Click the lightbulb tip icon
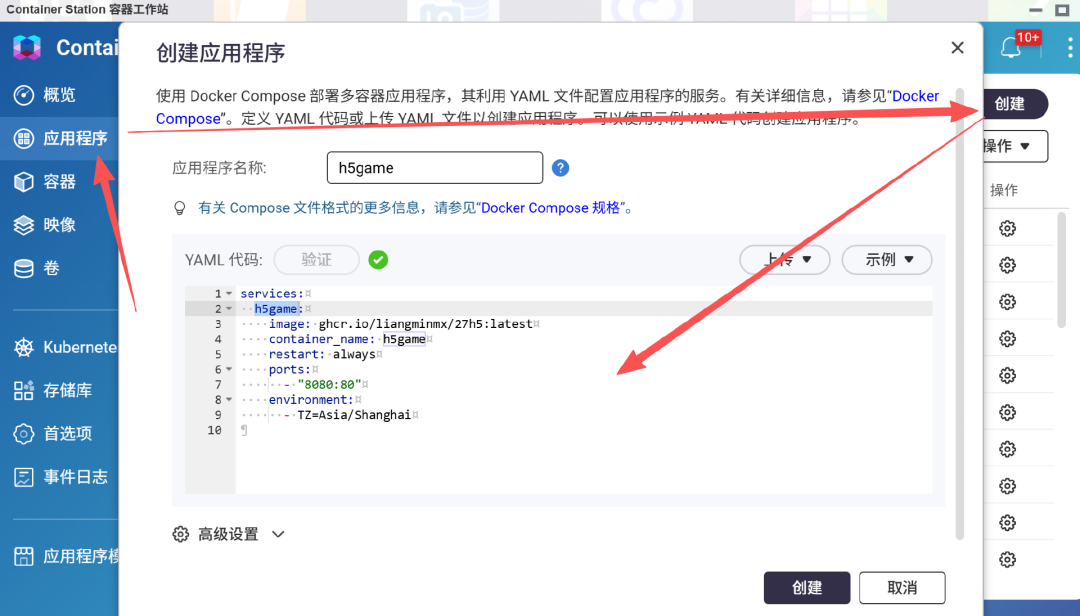This screenshot has height=616, width=1080. click(180, 208)
